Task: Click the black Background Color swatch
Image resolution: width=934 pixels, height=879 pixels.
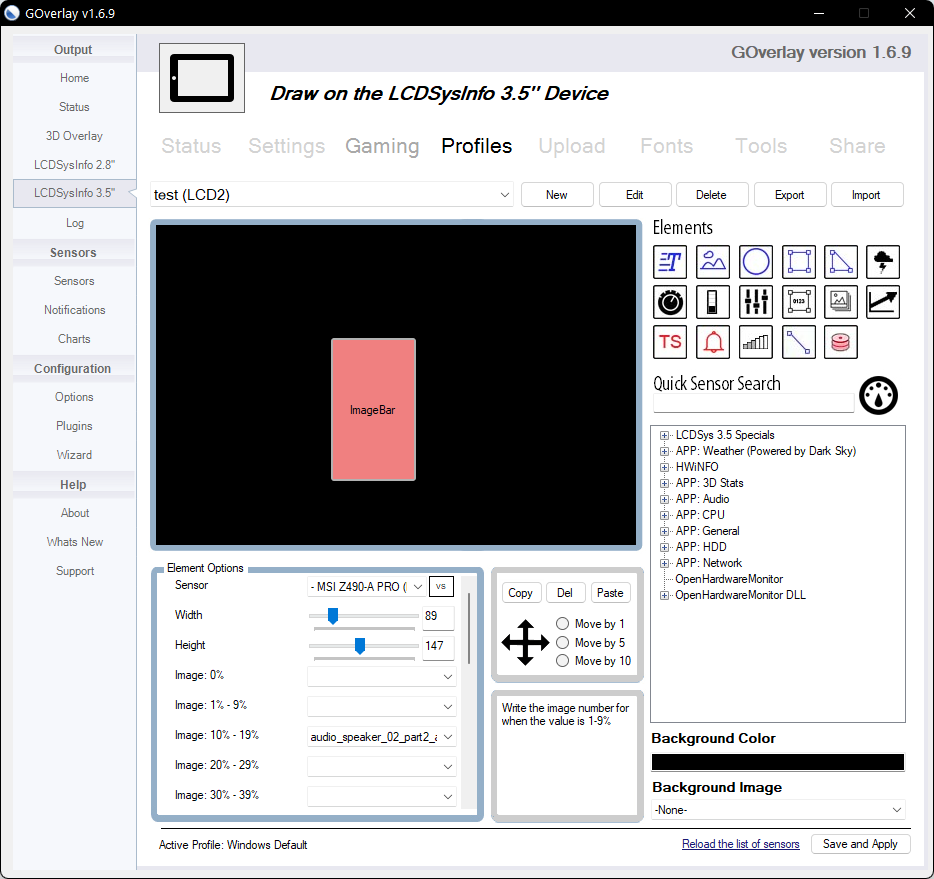Action: tap(778, 762)
